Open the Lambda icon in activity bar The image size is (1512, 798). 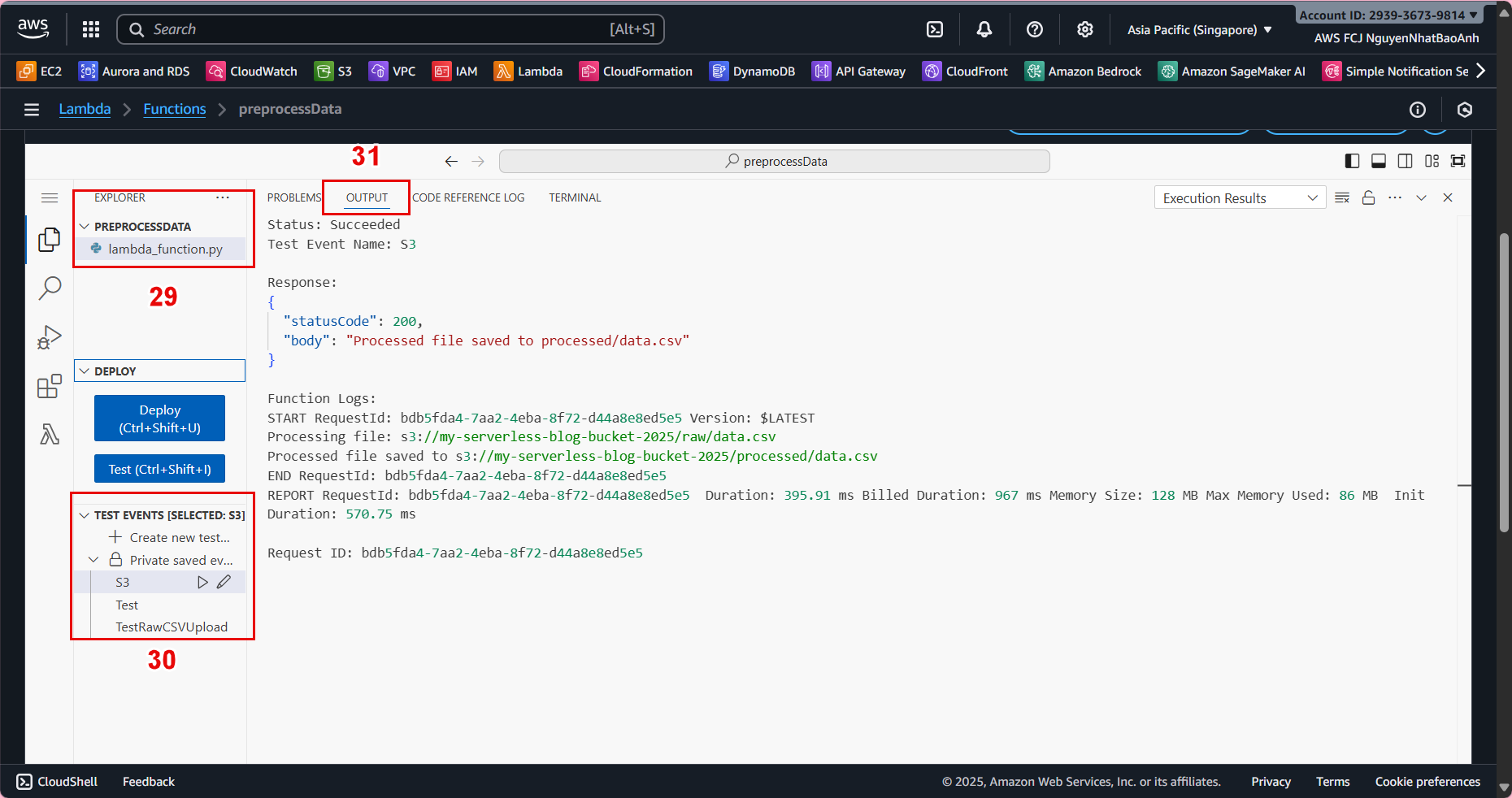pyautogui.click(x=50, y=435)
